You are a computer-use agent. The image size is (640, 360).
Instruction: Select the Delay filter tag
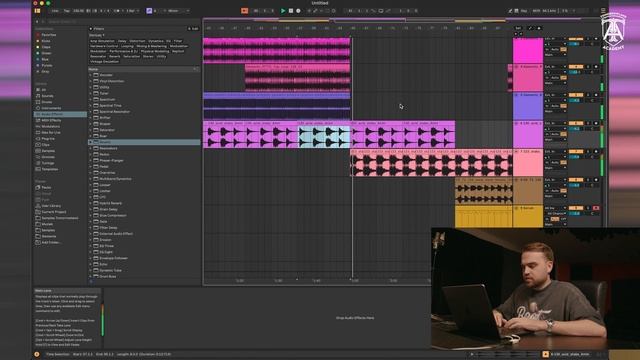point(122,41)
